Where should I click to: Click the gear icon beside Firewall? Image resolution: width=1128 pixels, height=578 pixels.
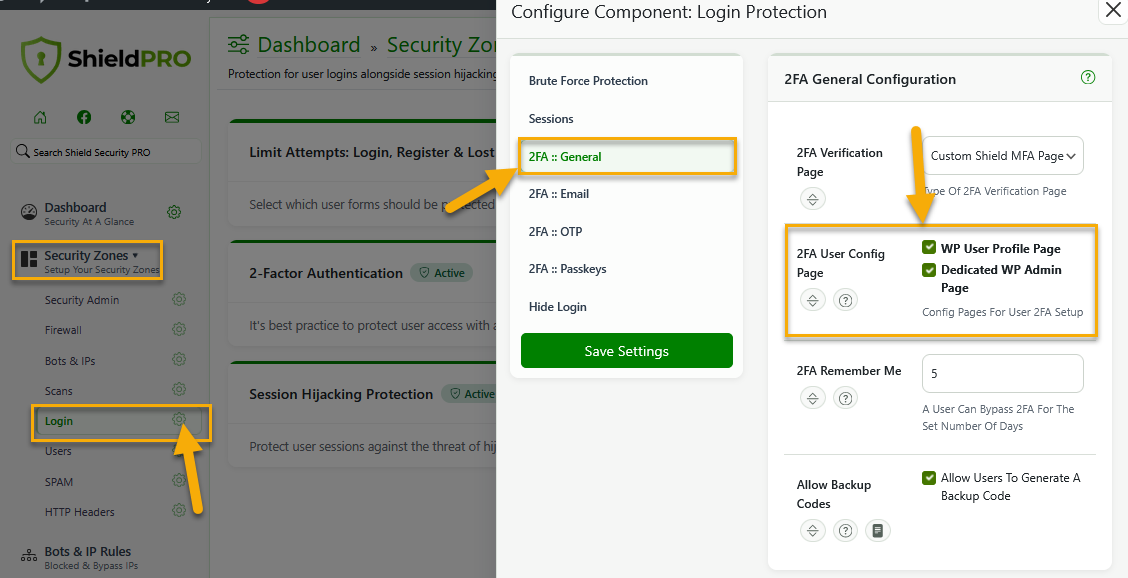click(179, 329)
